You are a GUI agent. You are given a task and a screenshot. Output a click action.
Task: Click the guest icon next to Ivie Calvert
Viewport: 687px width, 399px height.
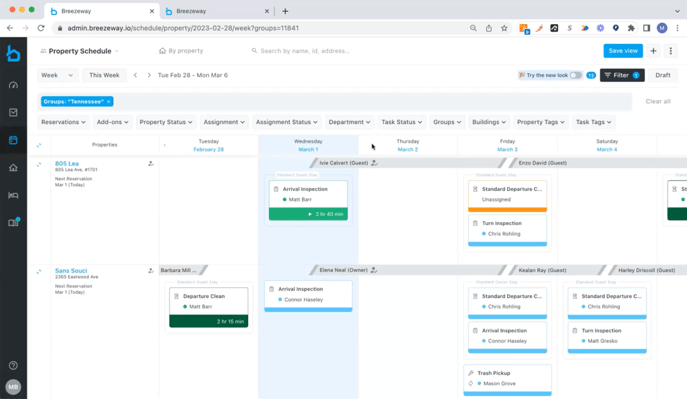pos(374,163)
